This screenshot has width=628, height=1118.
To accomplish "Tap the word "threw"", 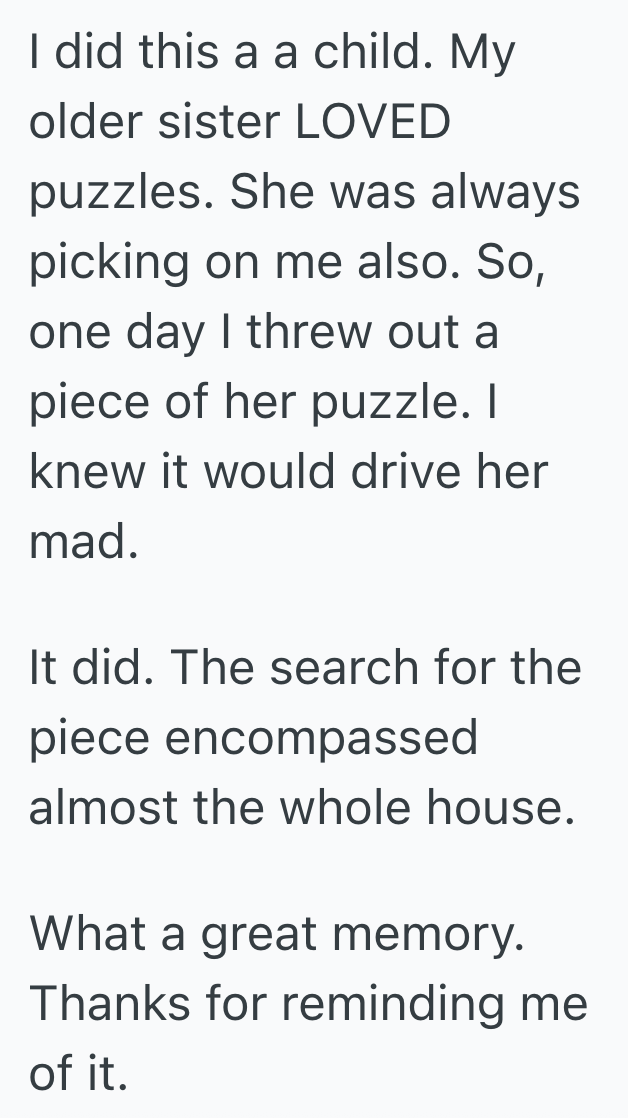I will click(x=311, y=333).
